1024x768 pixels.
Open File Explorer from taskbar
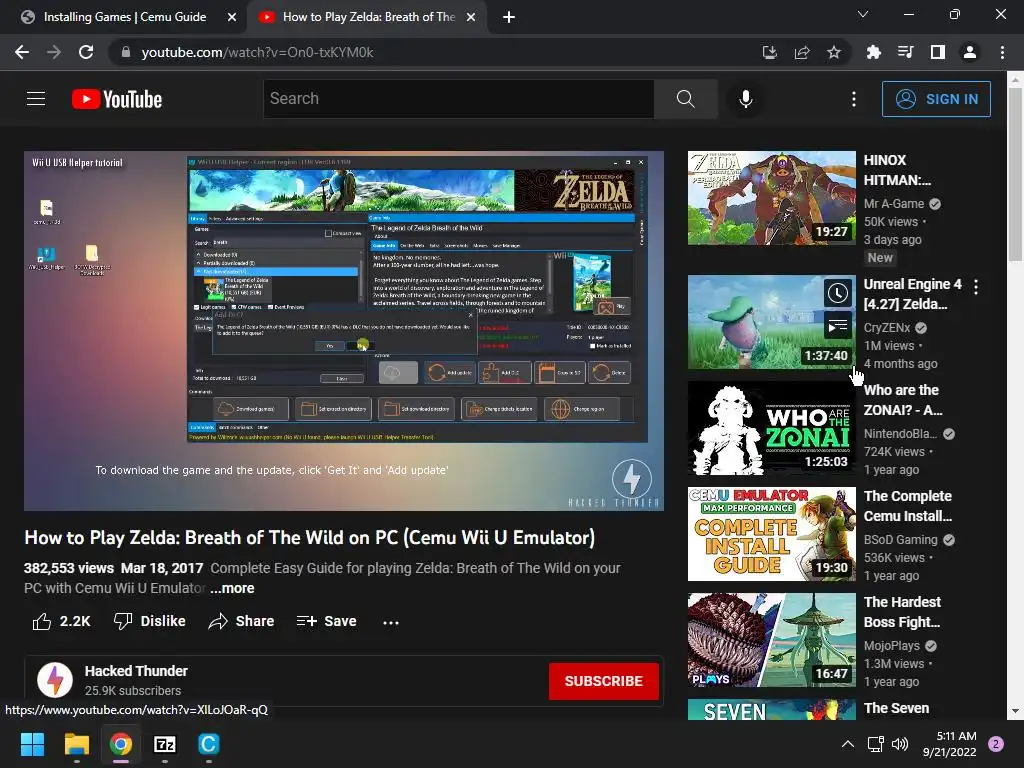tap(76, 744)
